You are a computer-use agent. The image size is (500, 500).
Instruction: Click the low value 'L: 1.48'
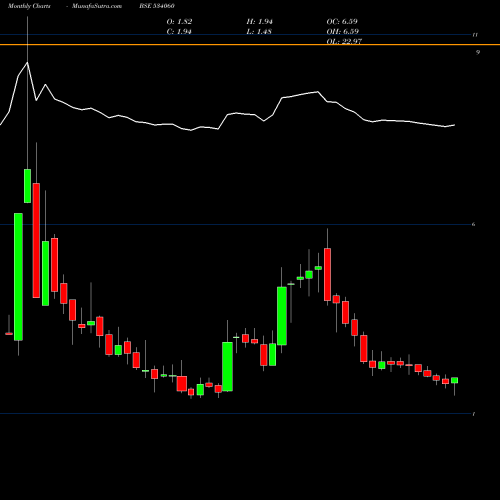(259, 32)
